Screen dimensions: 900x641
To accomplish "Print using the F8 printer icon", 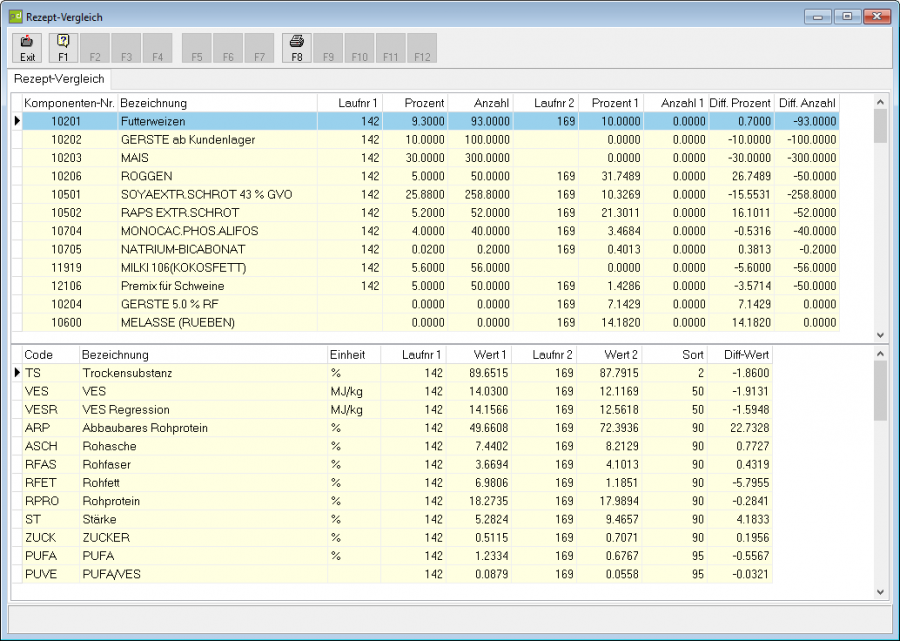I will (x=296, y=48).
